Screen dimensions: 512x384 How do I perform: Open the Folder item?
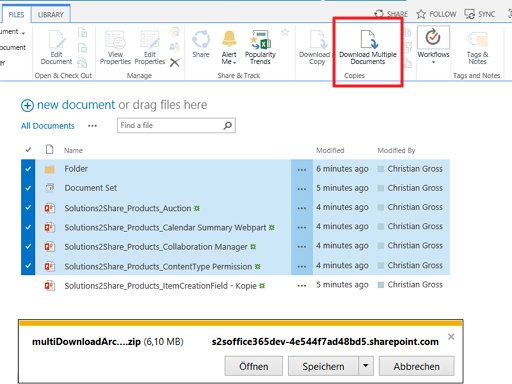(76, 169)
